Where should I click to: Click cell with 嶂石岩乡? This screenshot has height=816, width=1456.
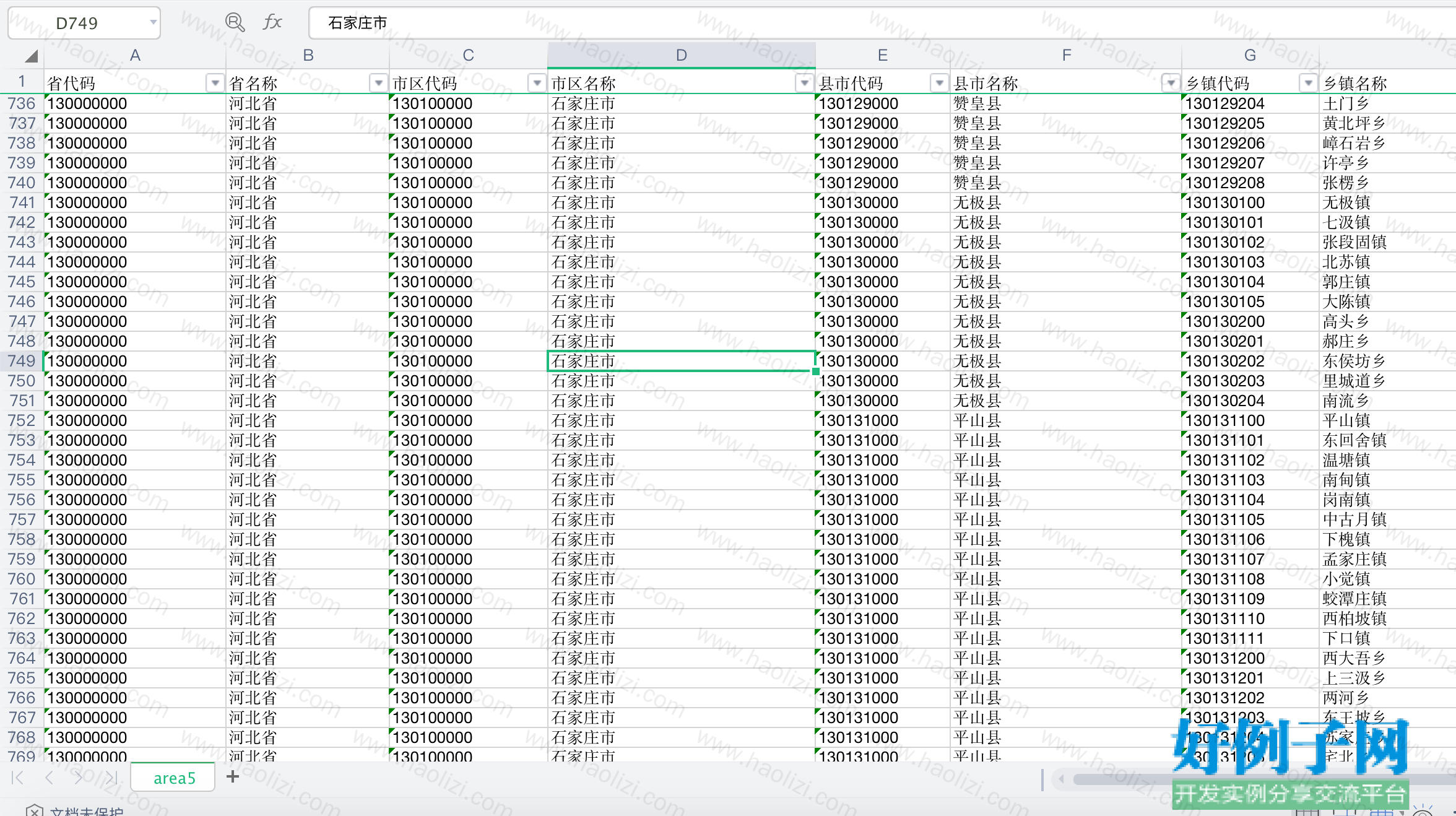click(1387, 143)
